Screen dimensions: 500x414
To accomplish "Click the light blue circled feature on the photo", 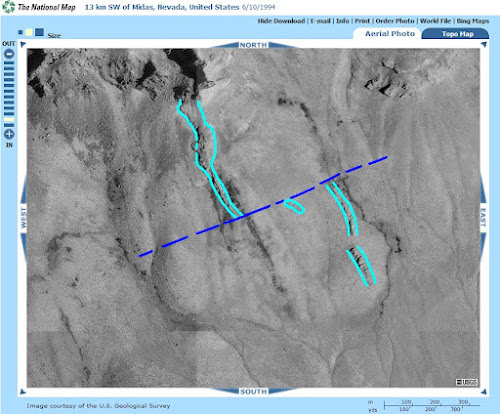I will 294,206.
